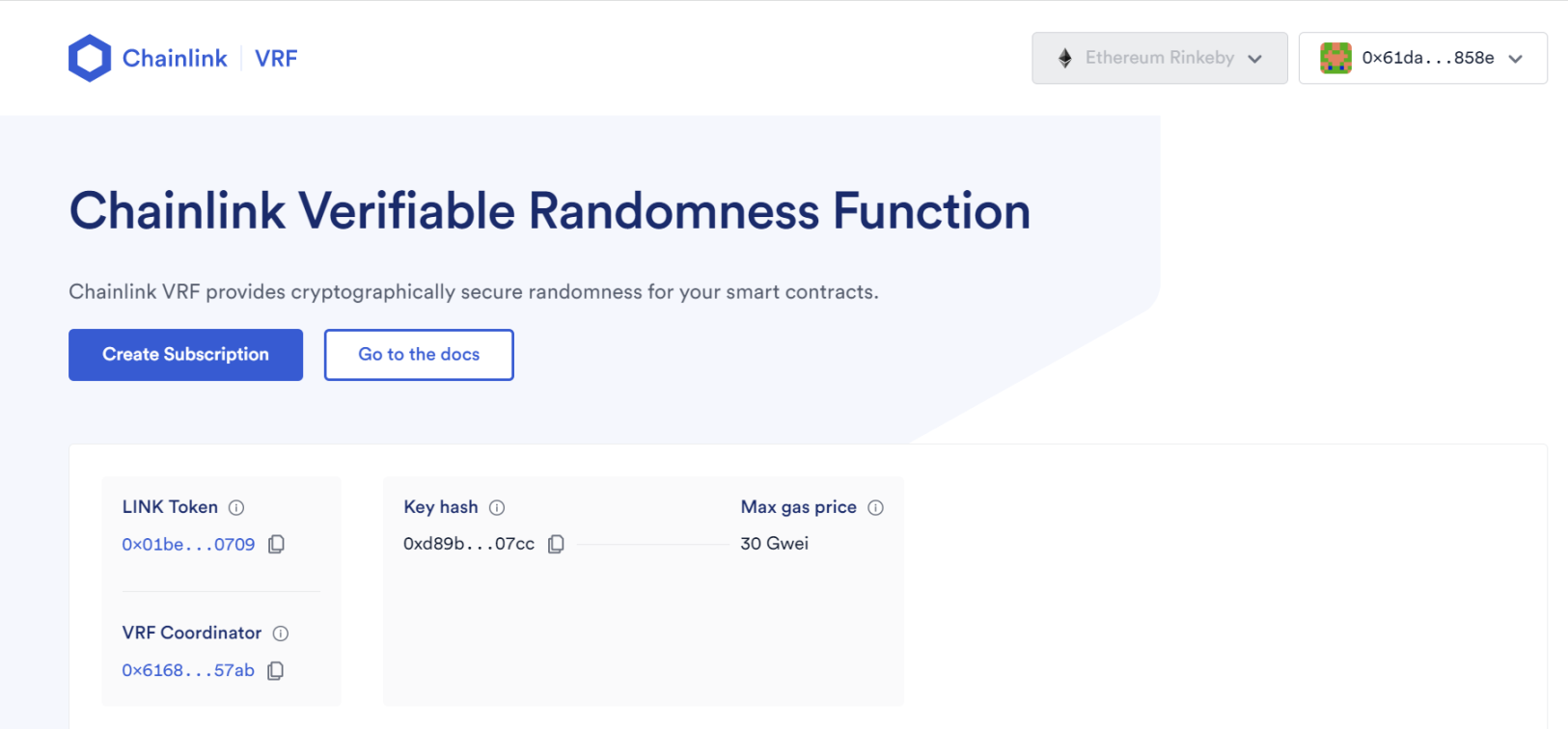Copy the Key hash value
Image resolution: width=1568 pixels, height=729 pixels.
[x=556, y=545]
